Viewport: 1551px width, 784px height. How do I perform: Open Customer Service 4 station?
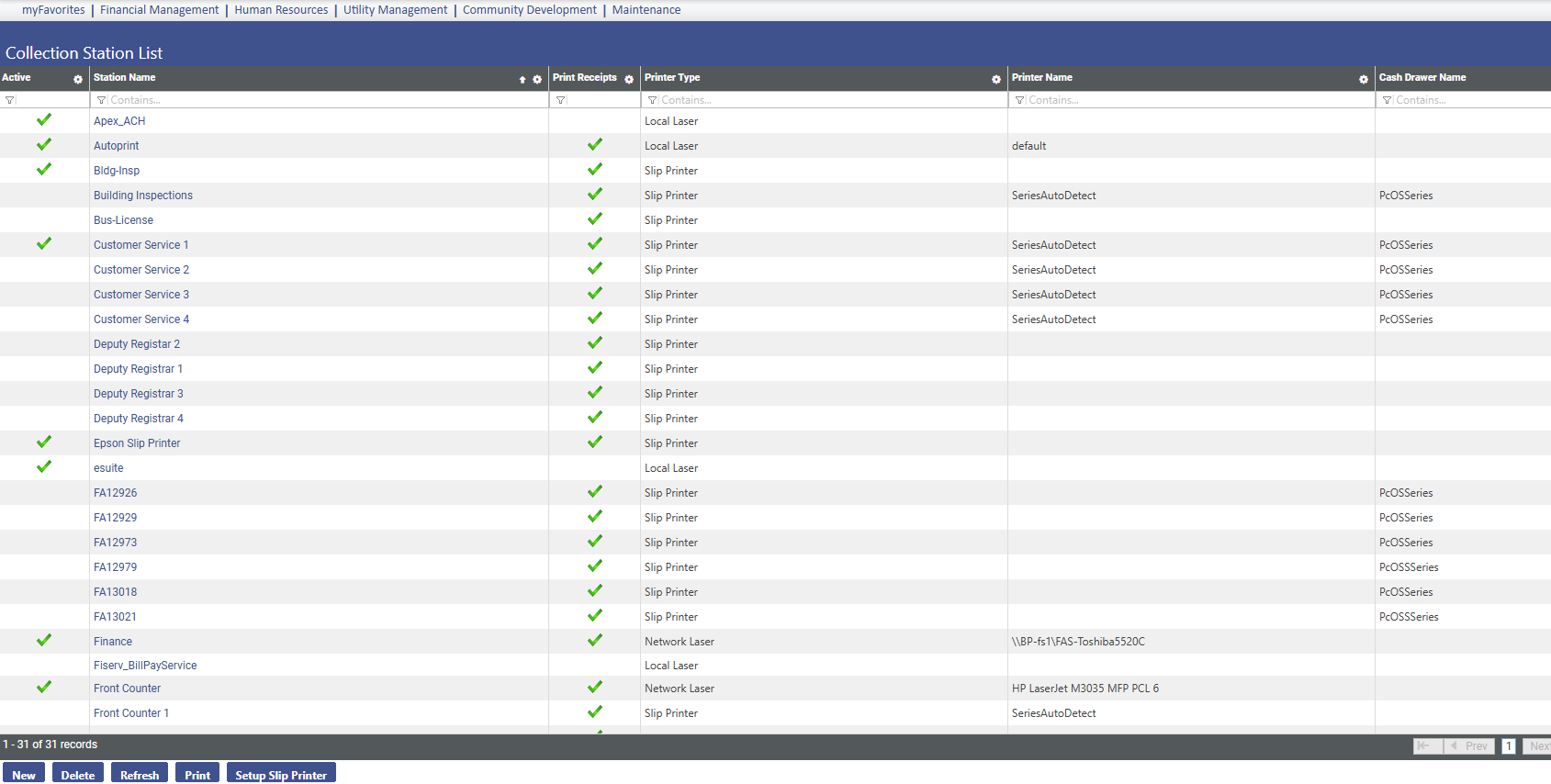tap(141, 319)
